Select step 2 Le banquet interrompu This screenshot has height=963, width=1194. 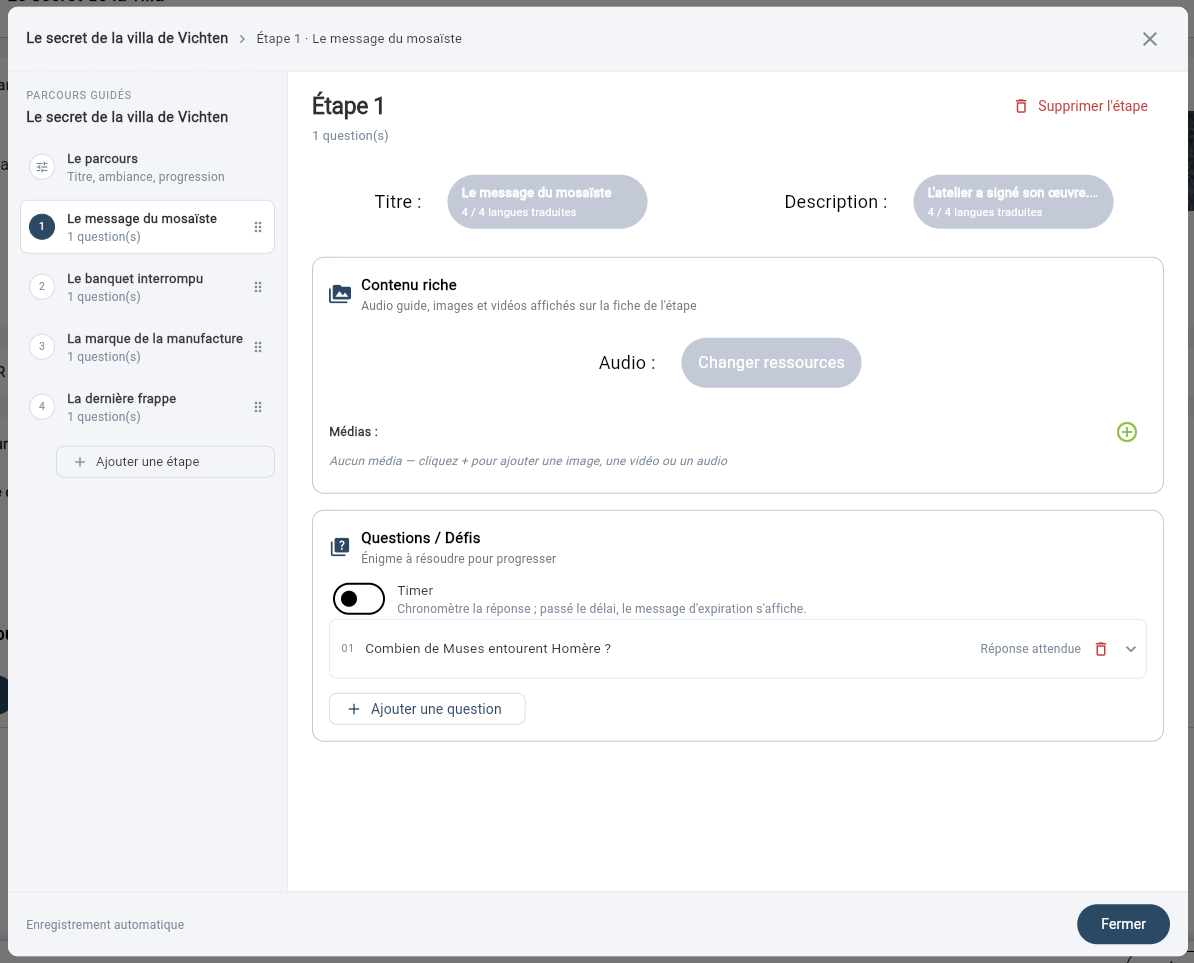147,287
